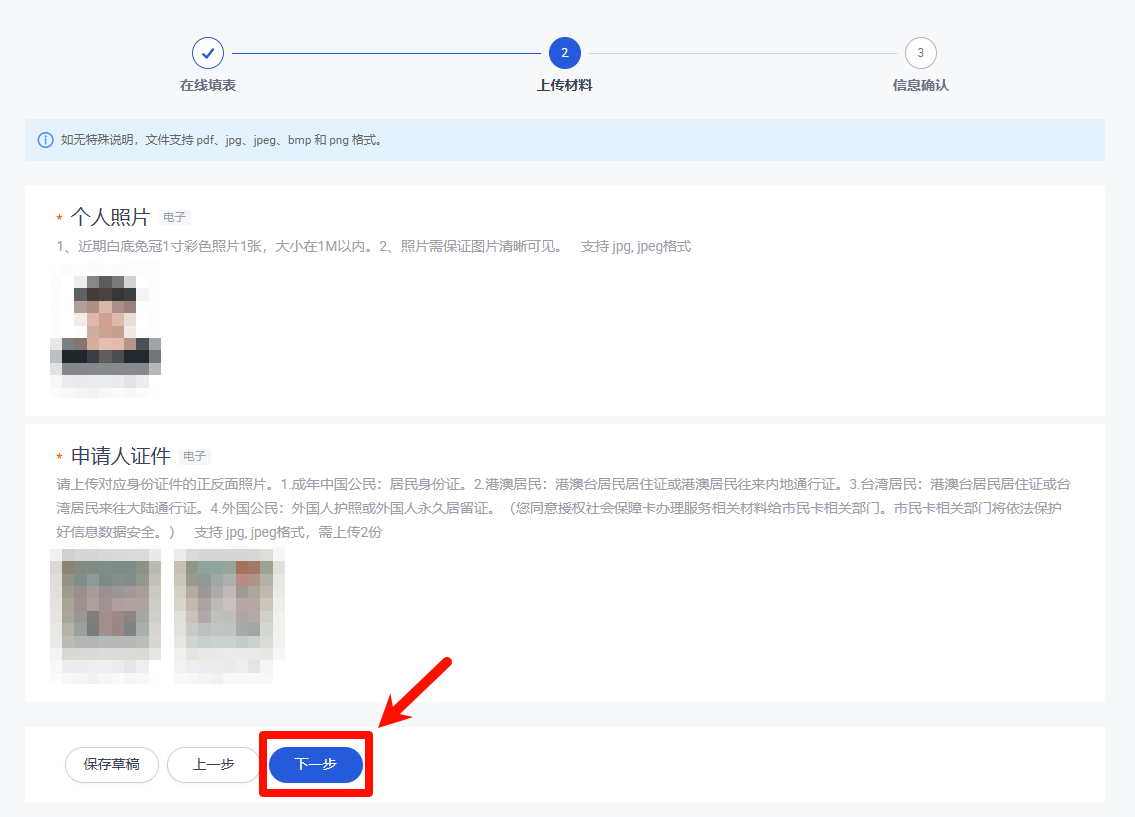Click the file format notice text
This screenshot has height=817, width=1135.
[x=221, y=140]
